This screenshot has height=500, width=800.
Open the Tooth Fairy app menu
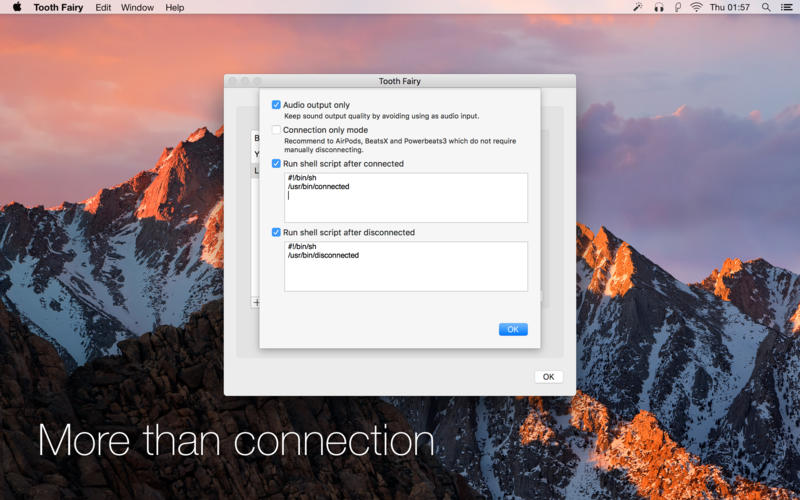click(x=58, y=7)
